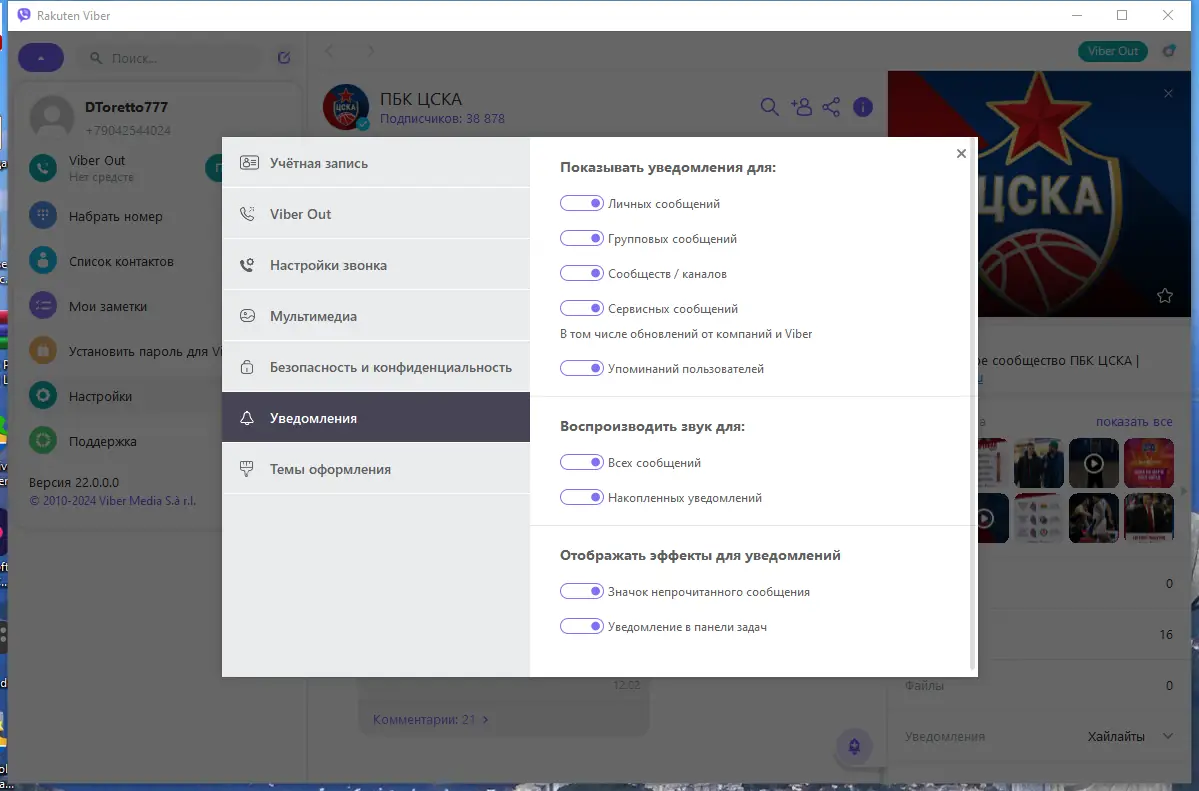Open the Настройки звонка tab

375,265
